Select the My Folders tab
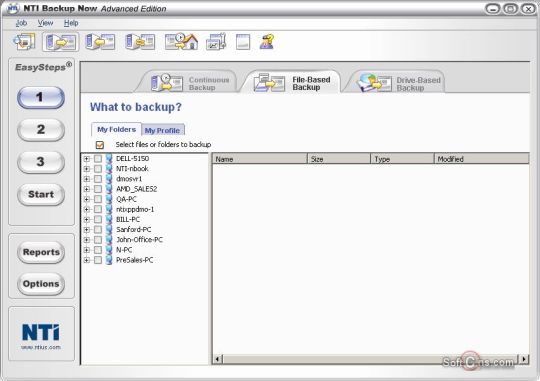540x381 pixels. pos(116,130)
